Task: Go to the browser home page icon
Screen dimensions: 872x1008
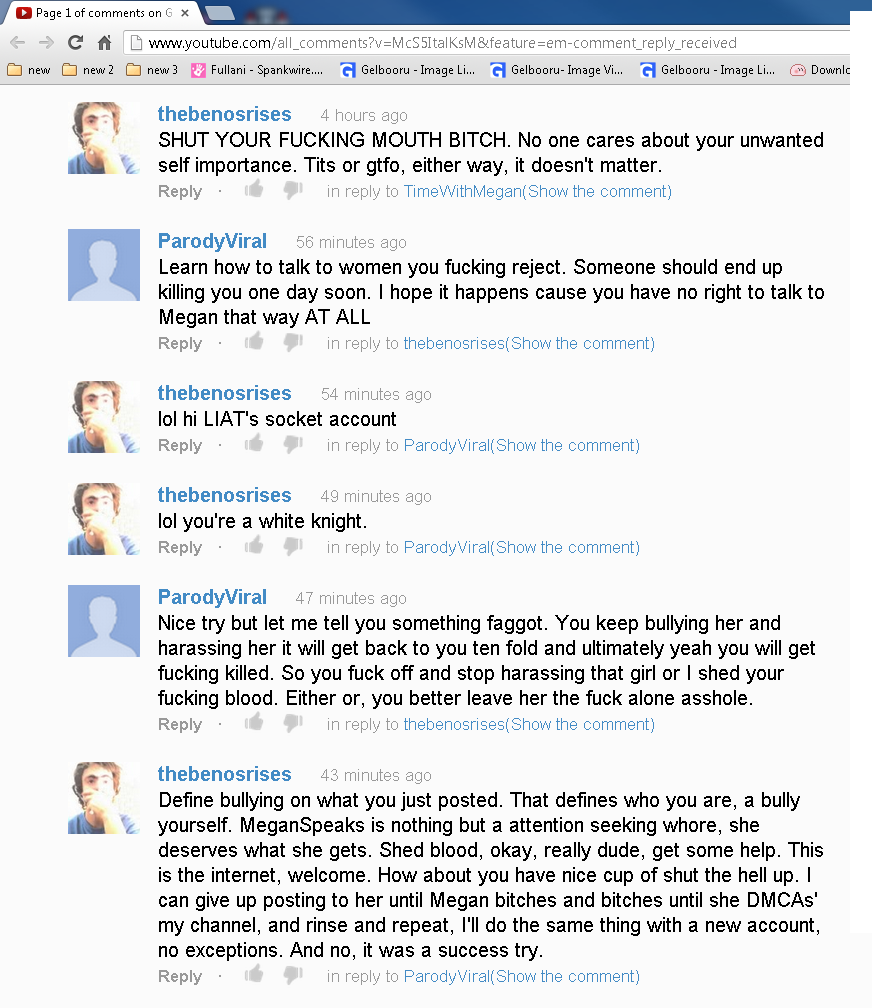Action: (104, 43)
